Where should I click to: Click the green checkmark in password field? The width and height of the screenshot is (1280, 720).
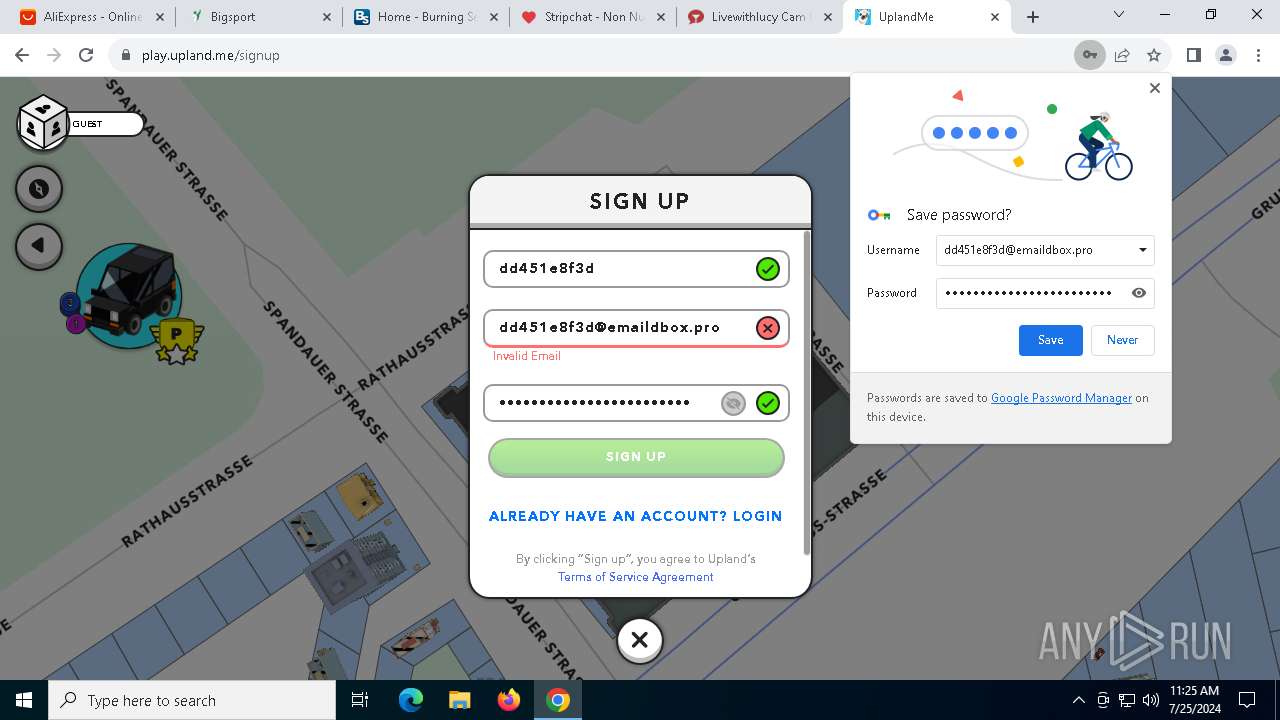767,403
